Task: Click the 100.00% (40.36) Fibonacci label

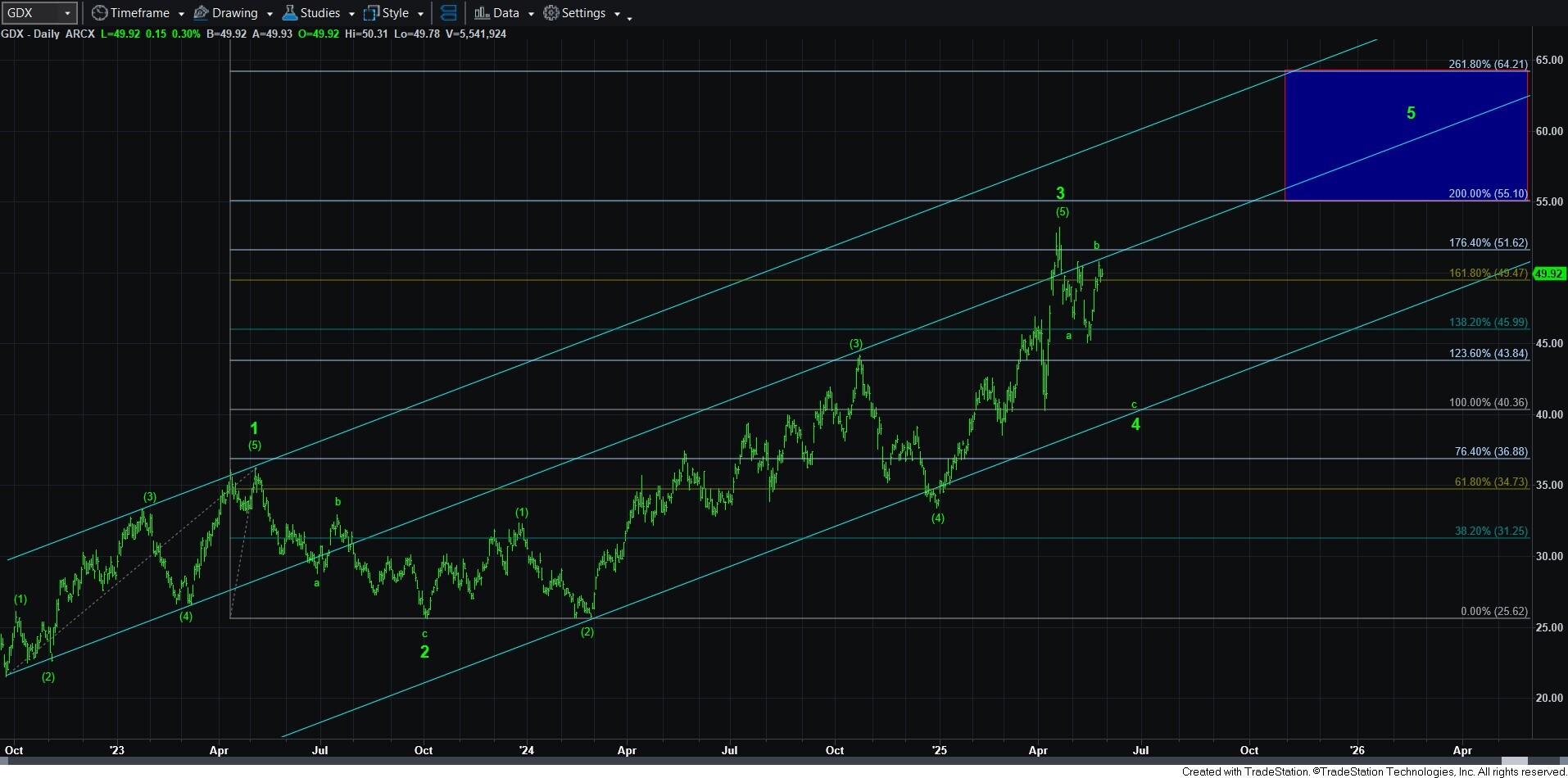Action: [1488, 402]
